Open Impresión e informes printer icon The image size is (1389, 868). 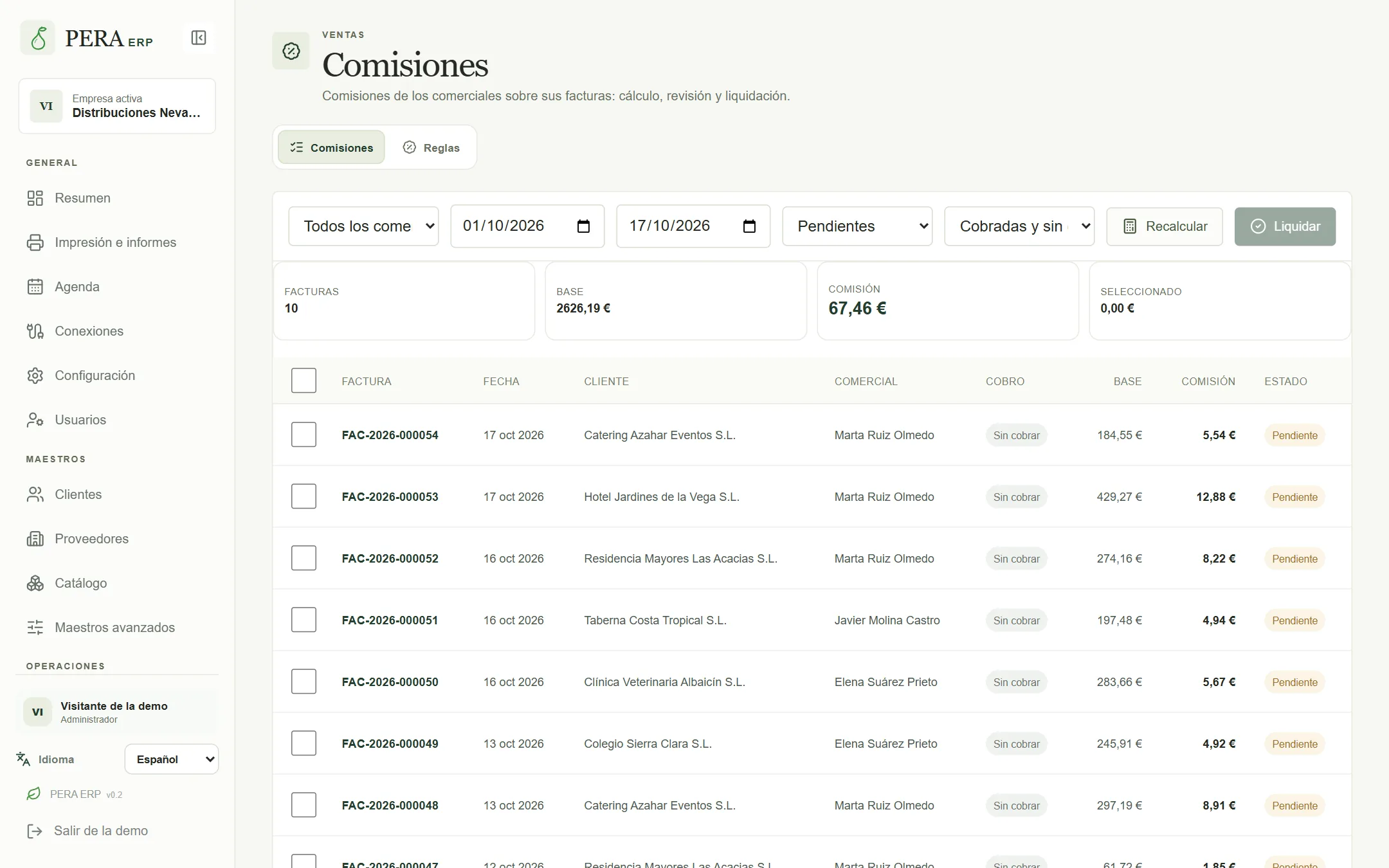[x=35, y=242]
